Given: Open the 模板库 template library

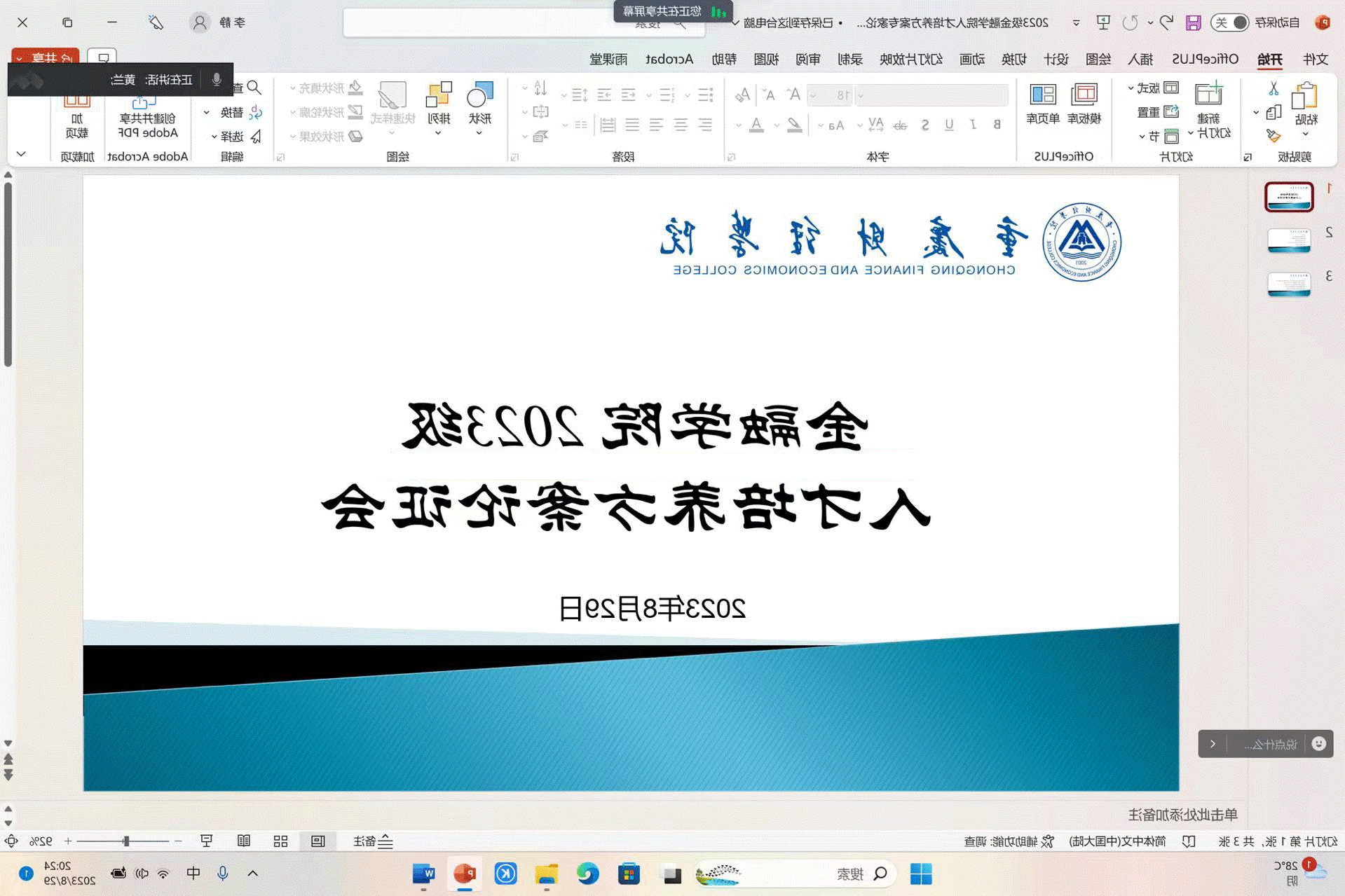Looking at the screenshot, I should (x=1084, y=103).
